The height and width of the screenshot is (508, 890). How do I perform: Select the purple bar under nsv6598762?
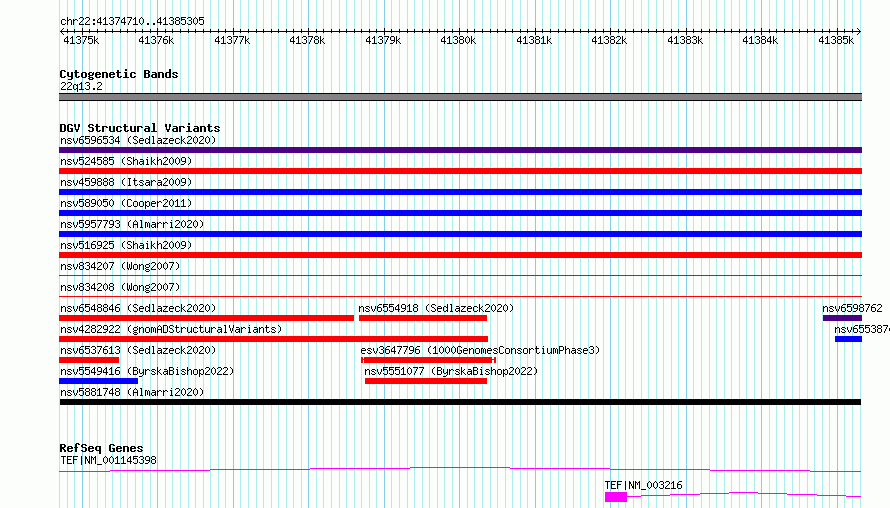click(x=842, y=318)
